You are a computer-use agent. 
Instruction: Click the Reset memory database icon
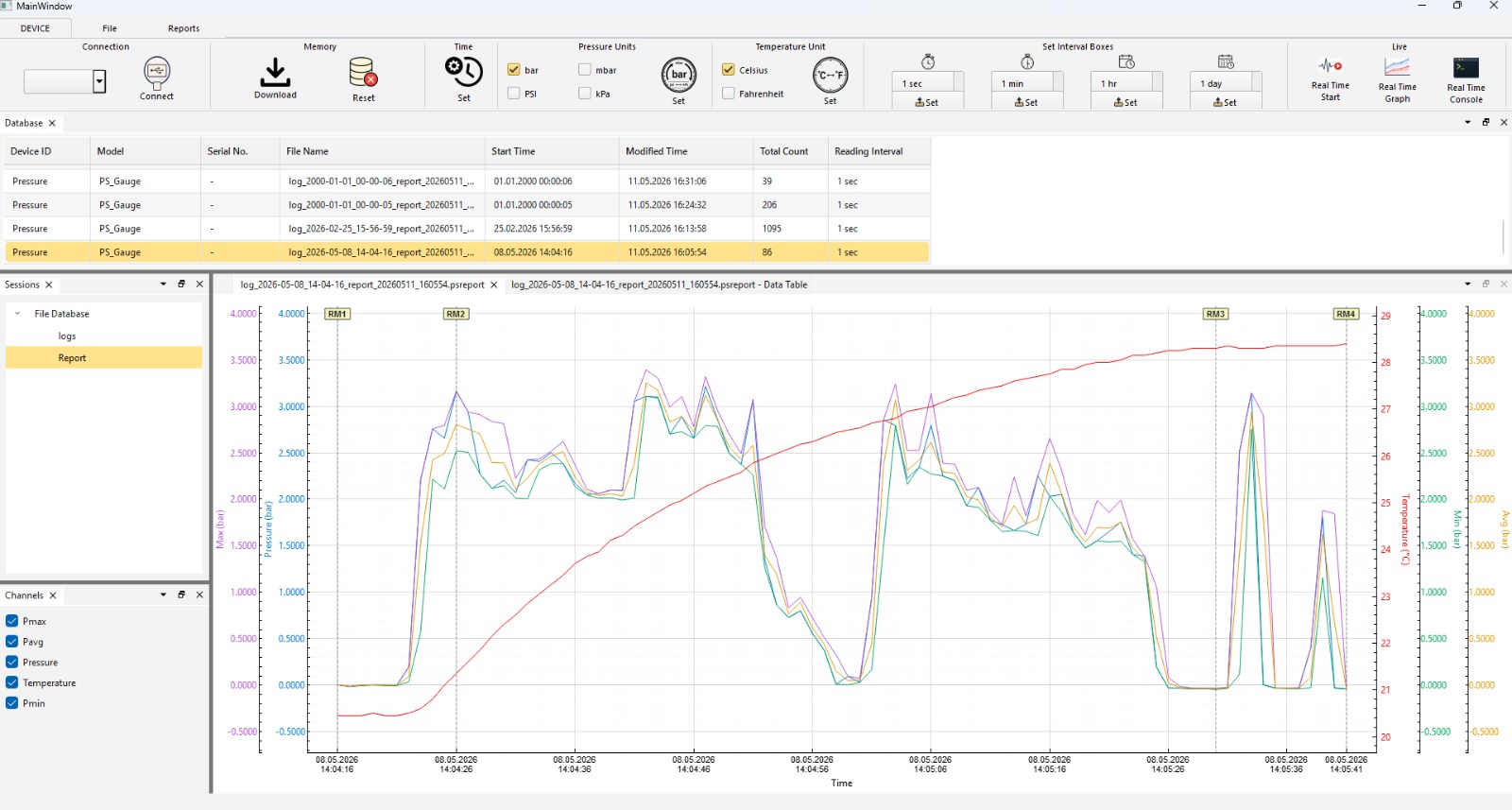click(x=364, y=73)
